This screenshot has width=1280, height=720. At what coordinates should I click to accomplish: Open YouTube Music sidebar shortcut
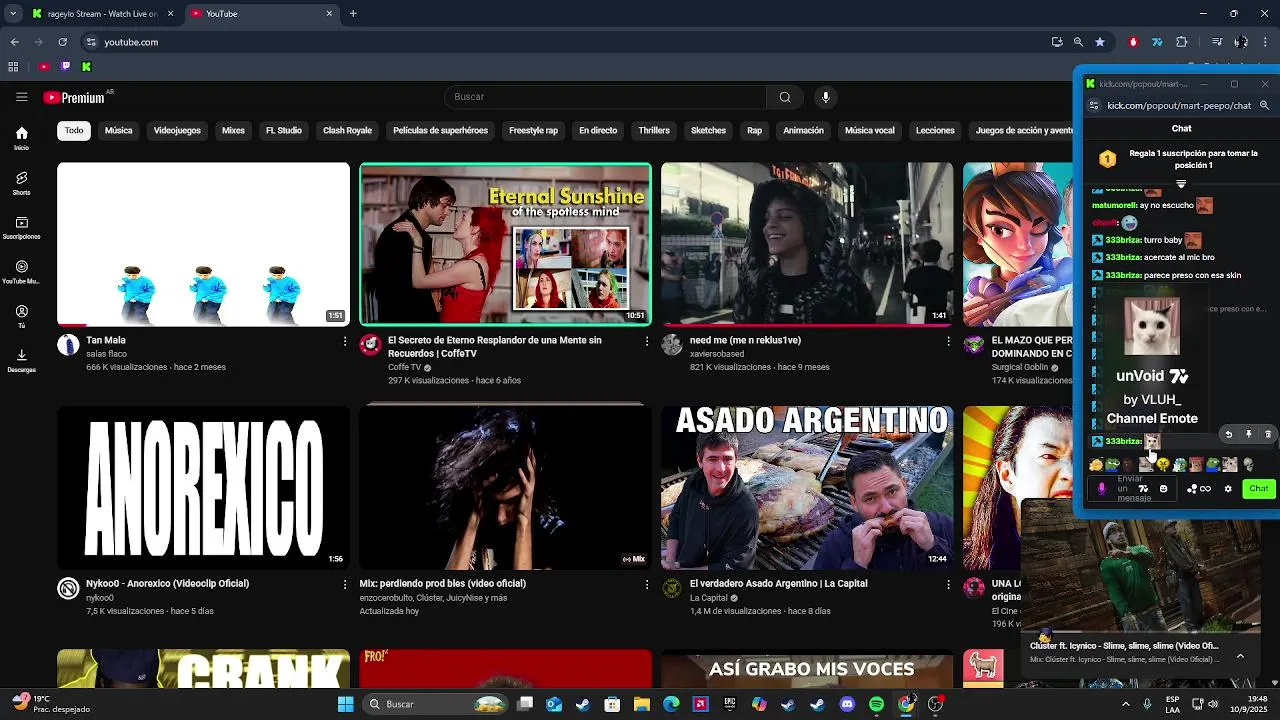21,272
